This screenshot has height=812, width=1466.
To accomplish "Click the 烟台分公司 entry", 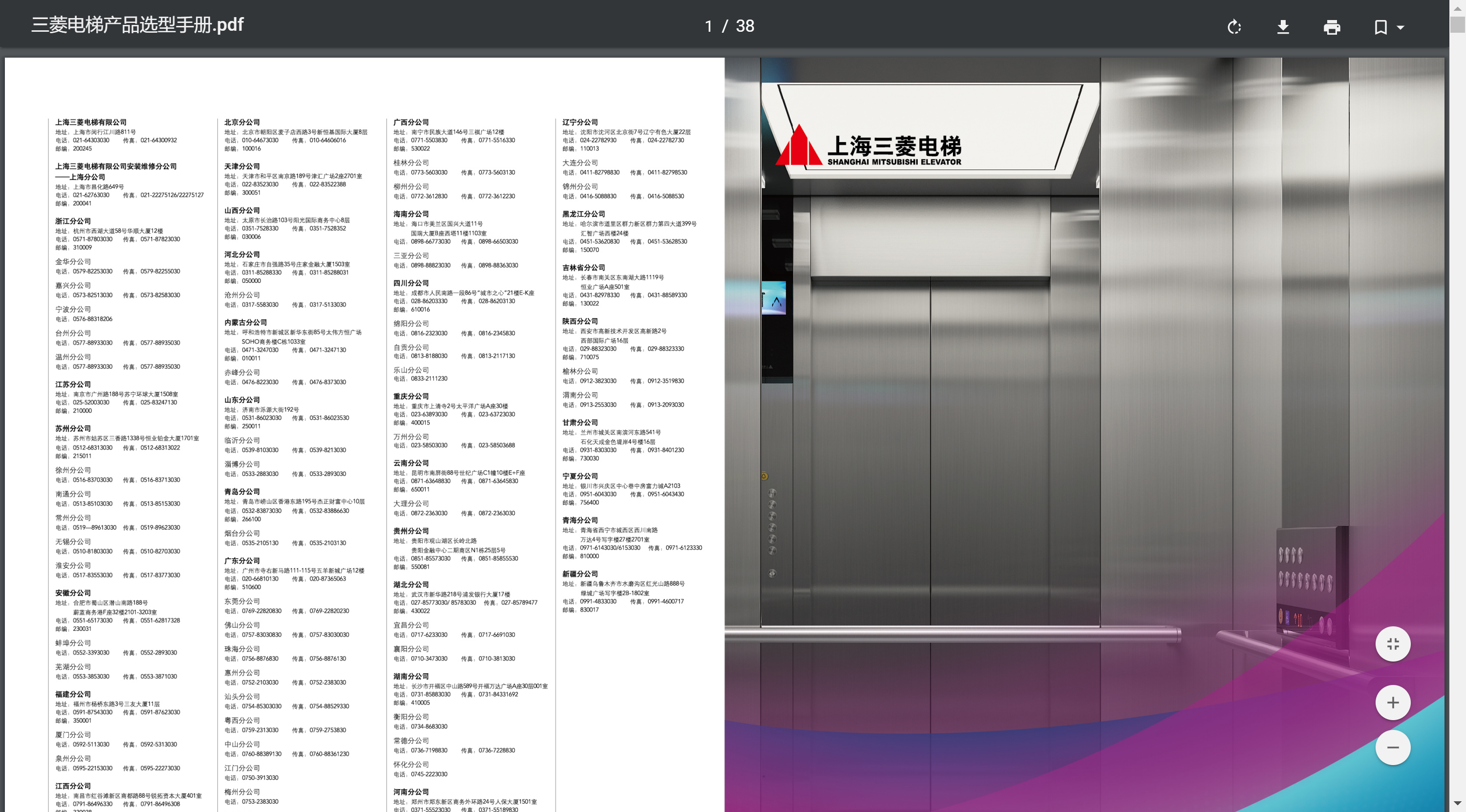I will coord(242,533).
